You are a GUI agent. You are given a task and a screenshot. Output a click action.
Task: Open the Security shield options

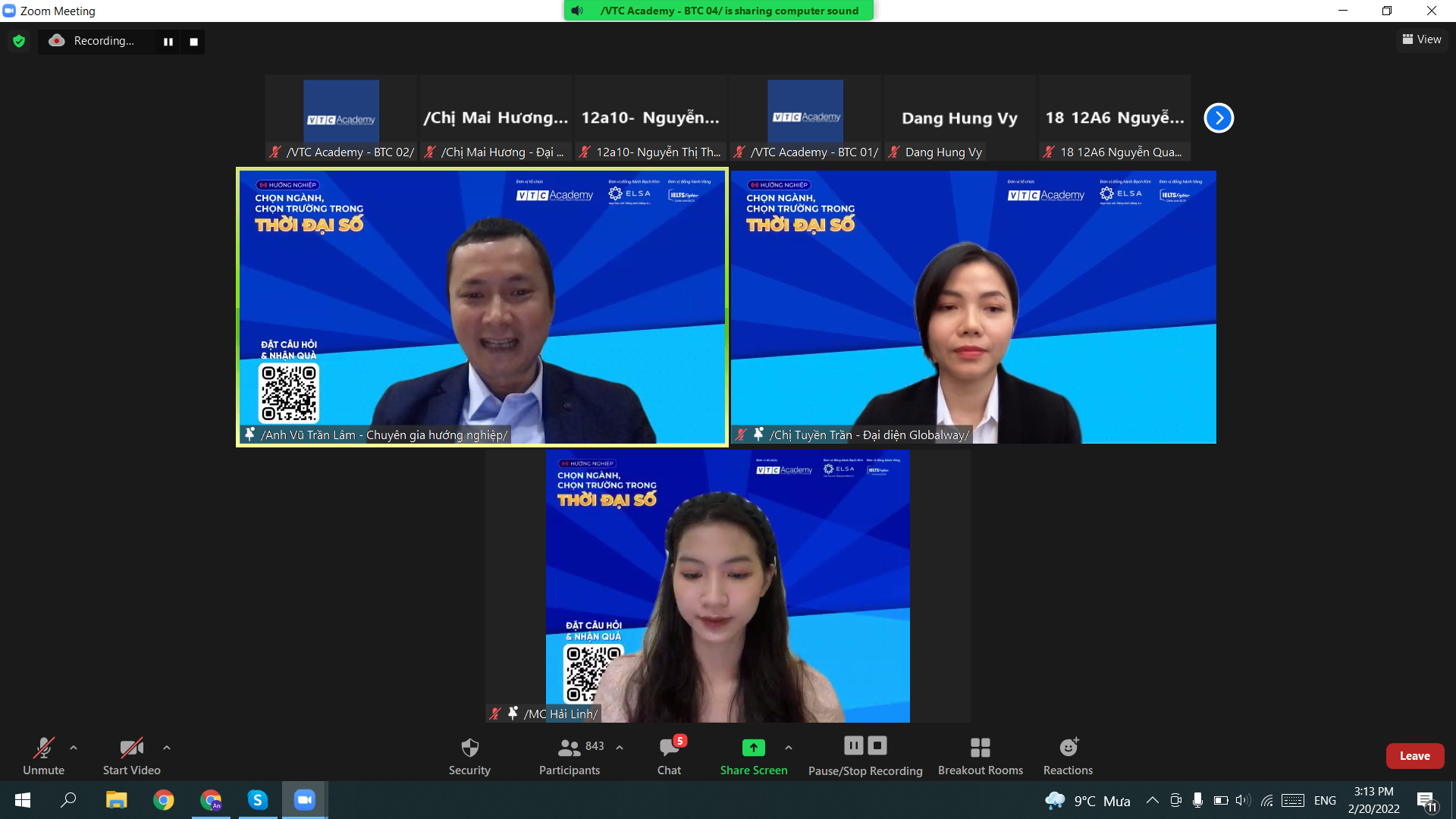[469, 756]
